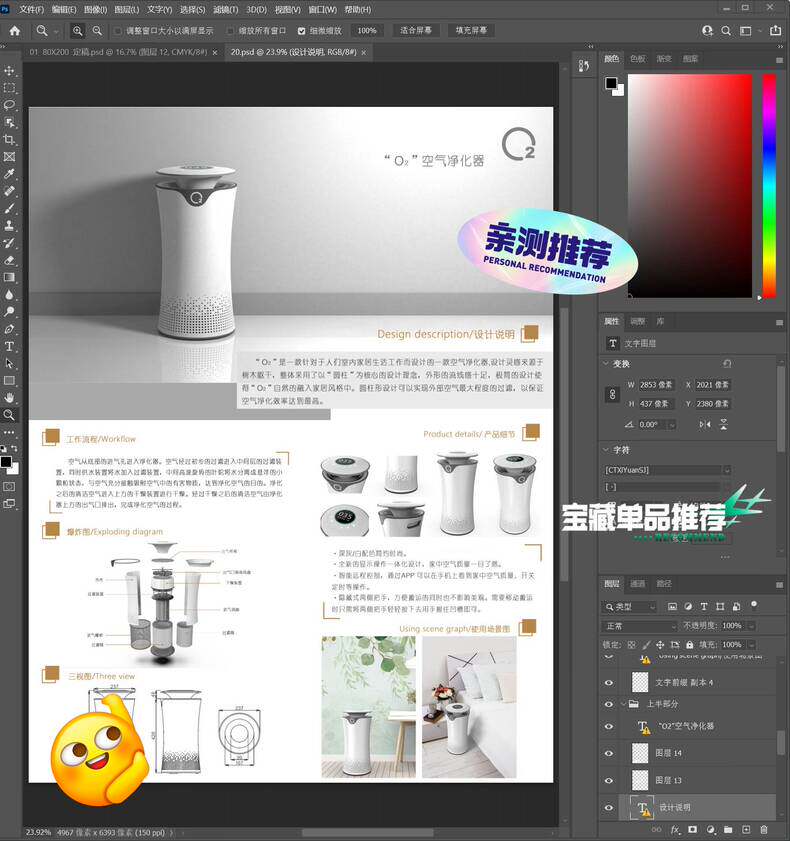Screen dimensions: 790x841
Task: Hide the 设计说明 text layer
Action: [x=609, y=807]
